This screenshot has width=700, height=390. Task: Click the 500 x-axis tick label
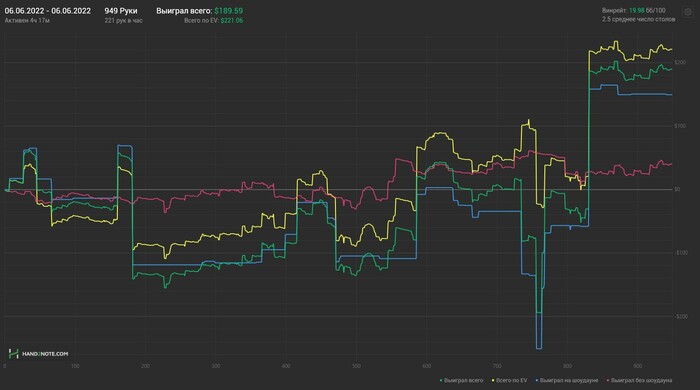(356, 366)
